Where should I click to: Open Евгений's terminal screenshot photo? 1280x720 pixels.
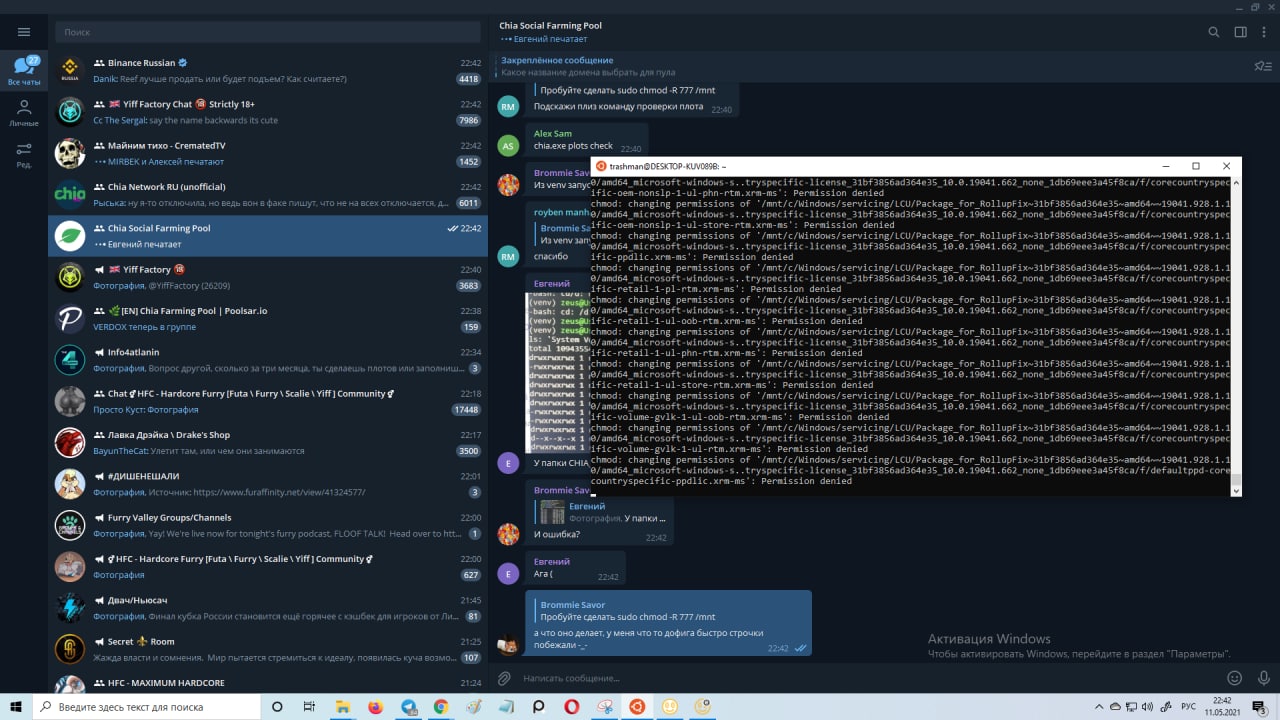click(558, 372)
